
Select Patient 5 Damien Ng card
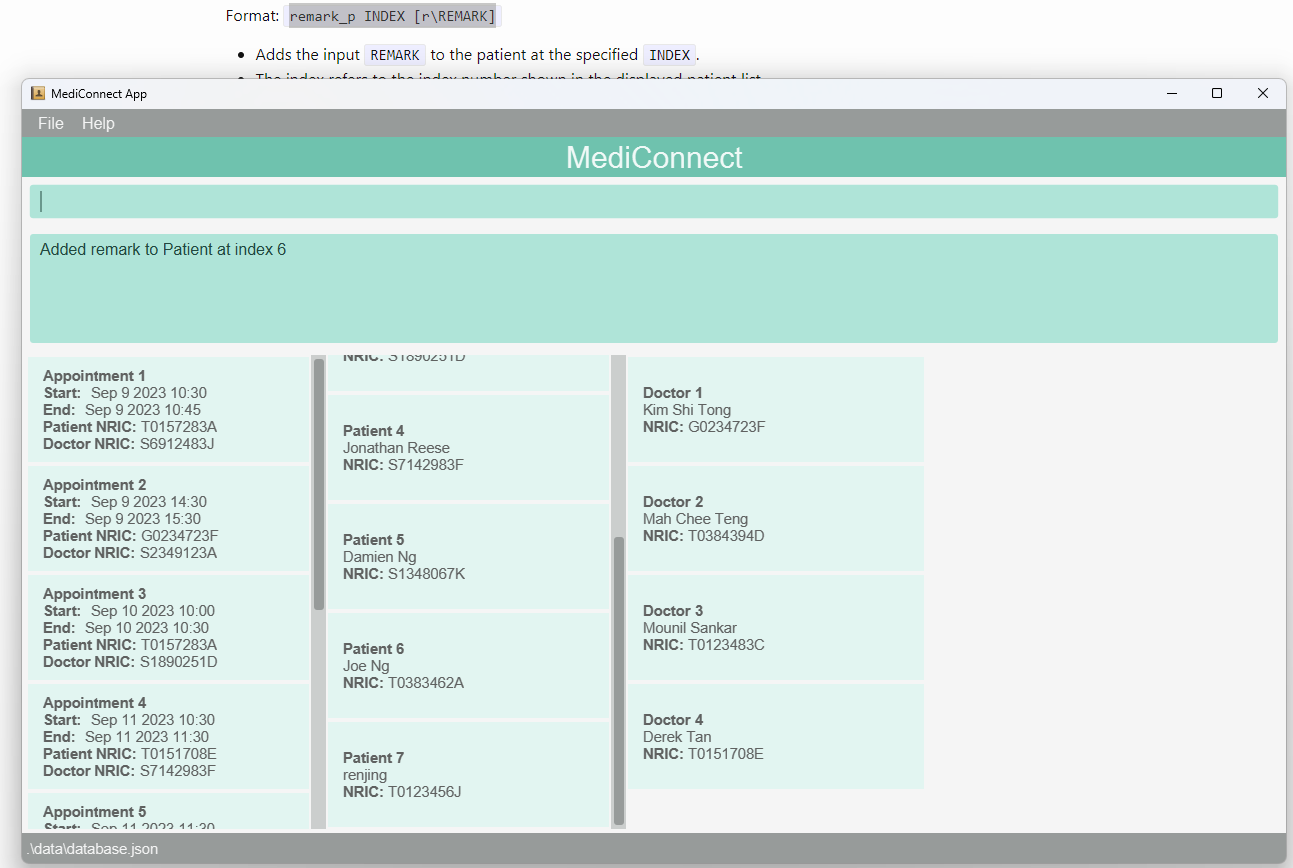coord(468,556)
